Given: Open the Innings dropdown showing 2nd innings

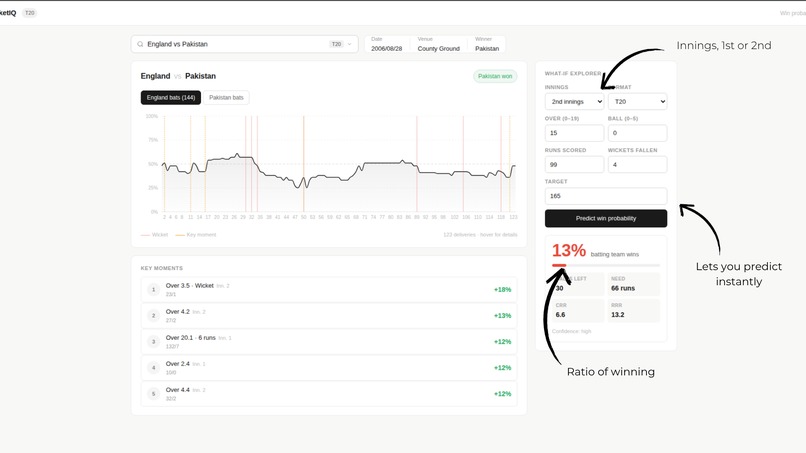Looking at the screenshot, I should (574, 102).
